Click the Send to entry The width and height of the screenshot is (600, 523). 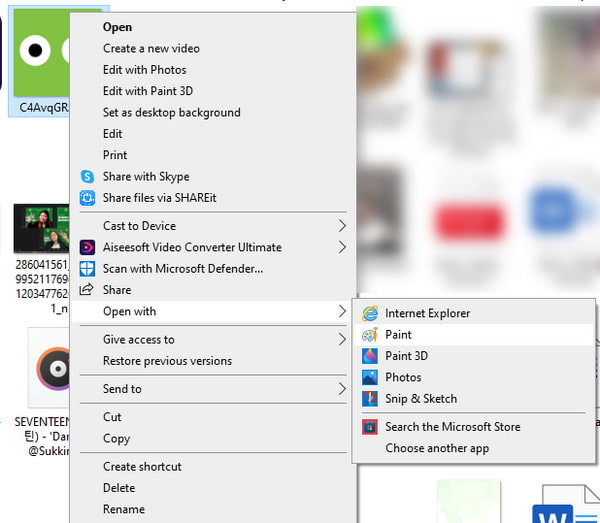click(214, 389)
